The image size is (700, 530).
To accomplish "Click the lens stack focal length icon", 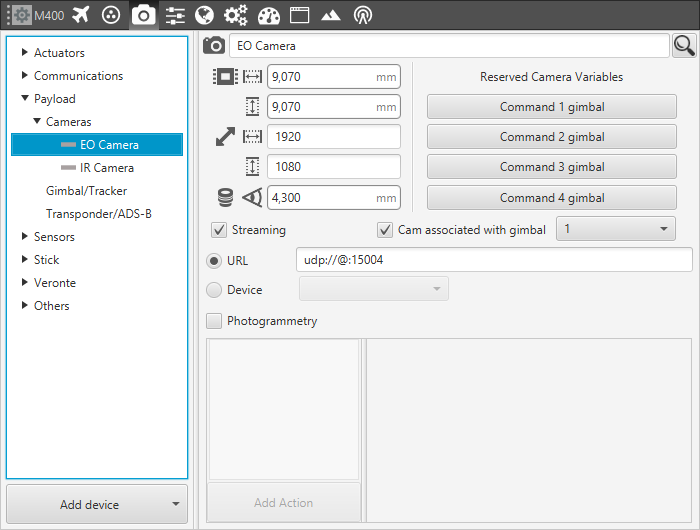I will click(x=225, y=198).
